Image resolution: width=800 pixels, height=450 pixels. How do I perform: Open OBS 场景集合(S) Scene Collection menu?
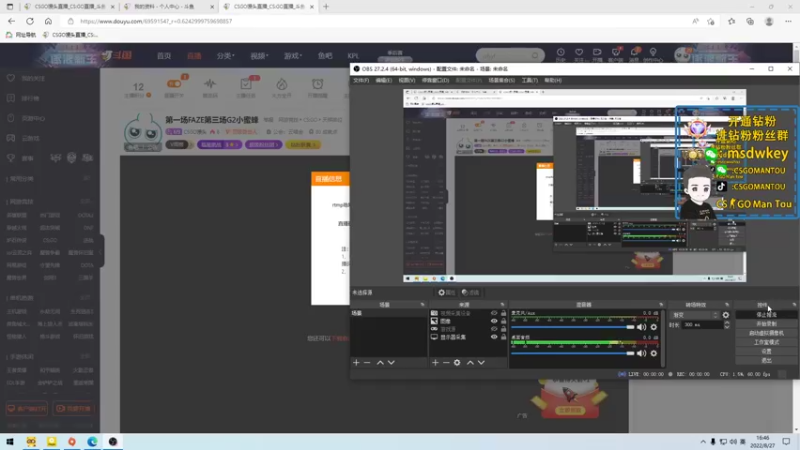(502, 80)
